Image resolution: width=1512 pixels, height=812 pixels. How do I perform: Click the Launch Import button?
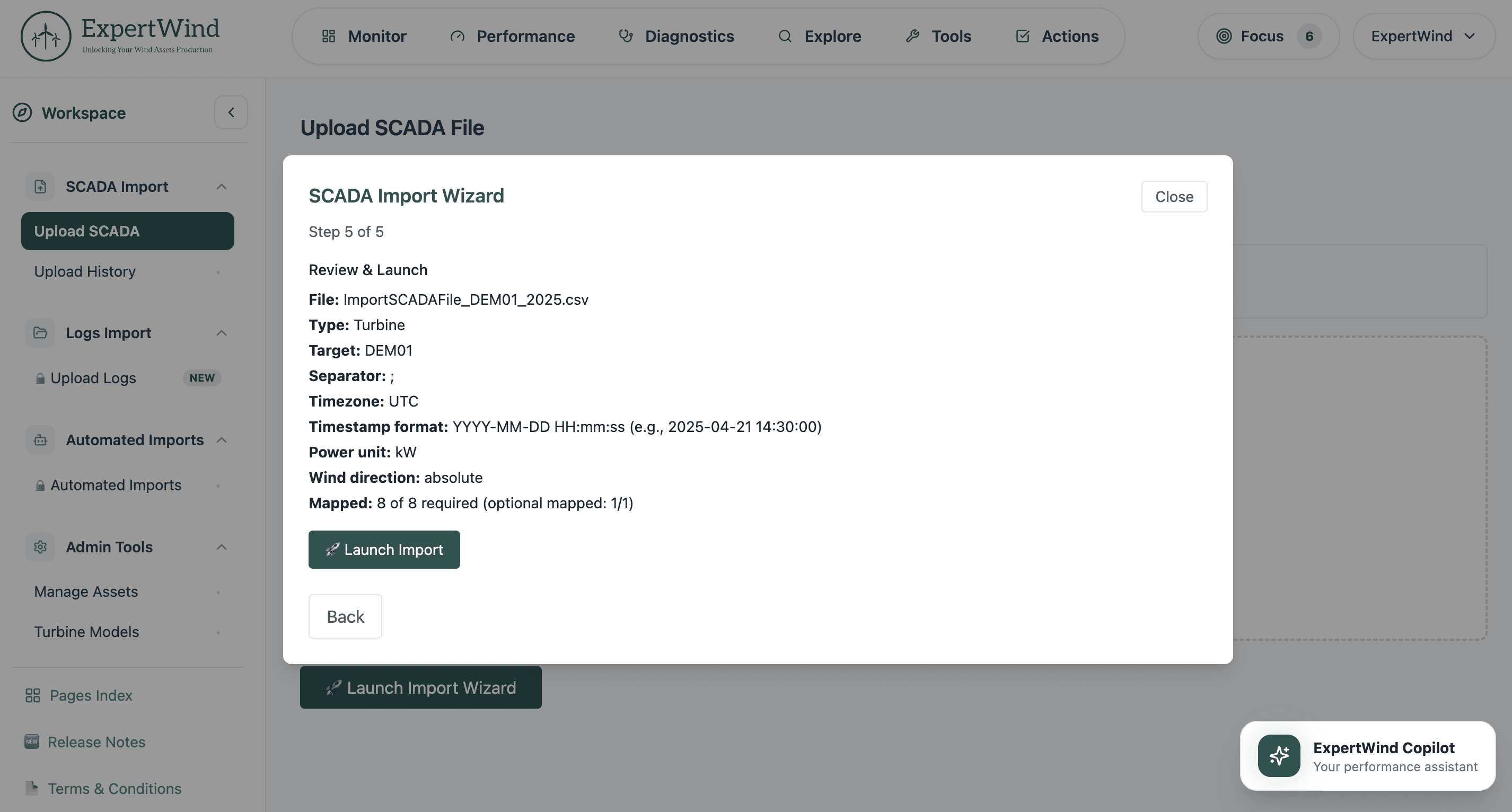click(x=384, y=550)
